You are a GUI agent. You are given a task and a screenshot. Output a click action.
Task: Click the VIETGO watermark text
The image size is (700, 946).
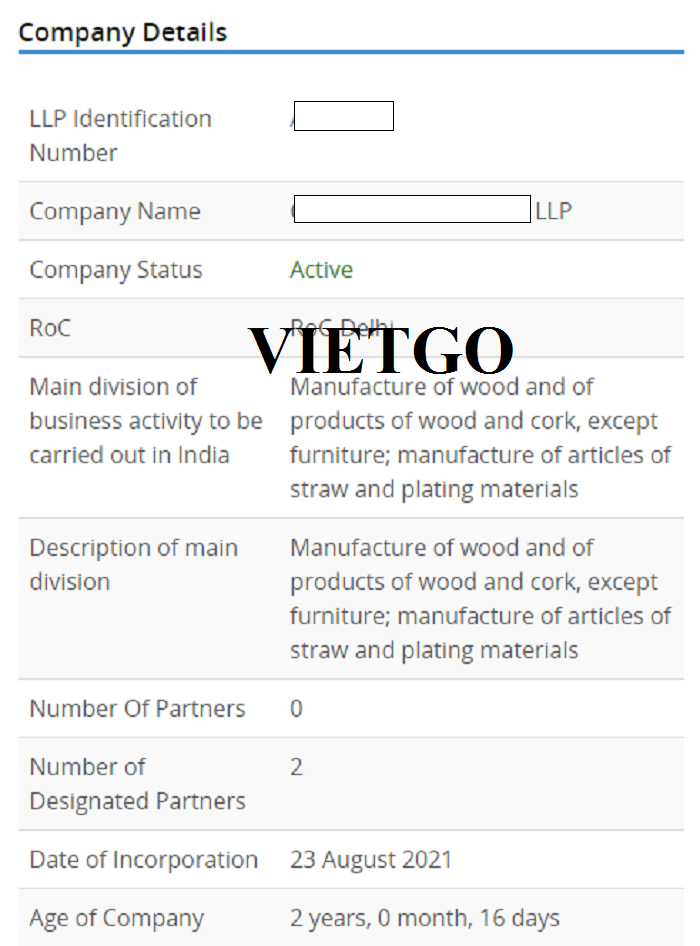381,351
